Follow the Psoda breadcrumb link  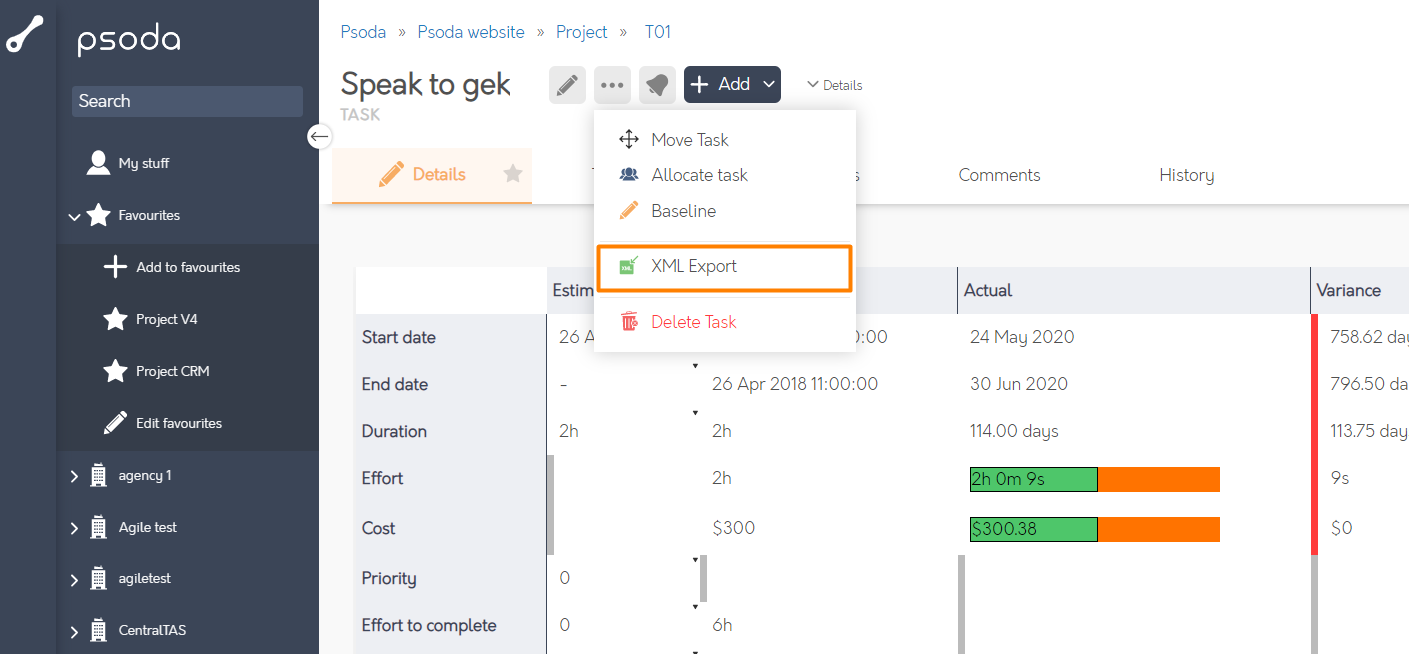pos(363,32)
